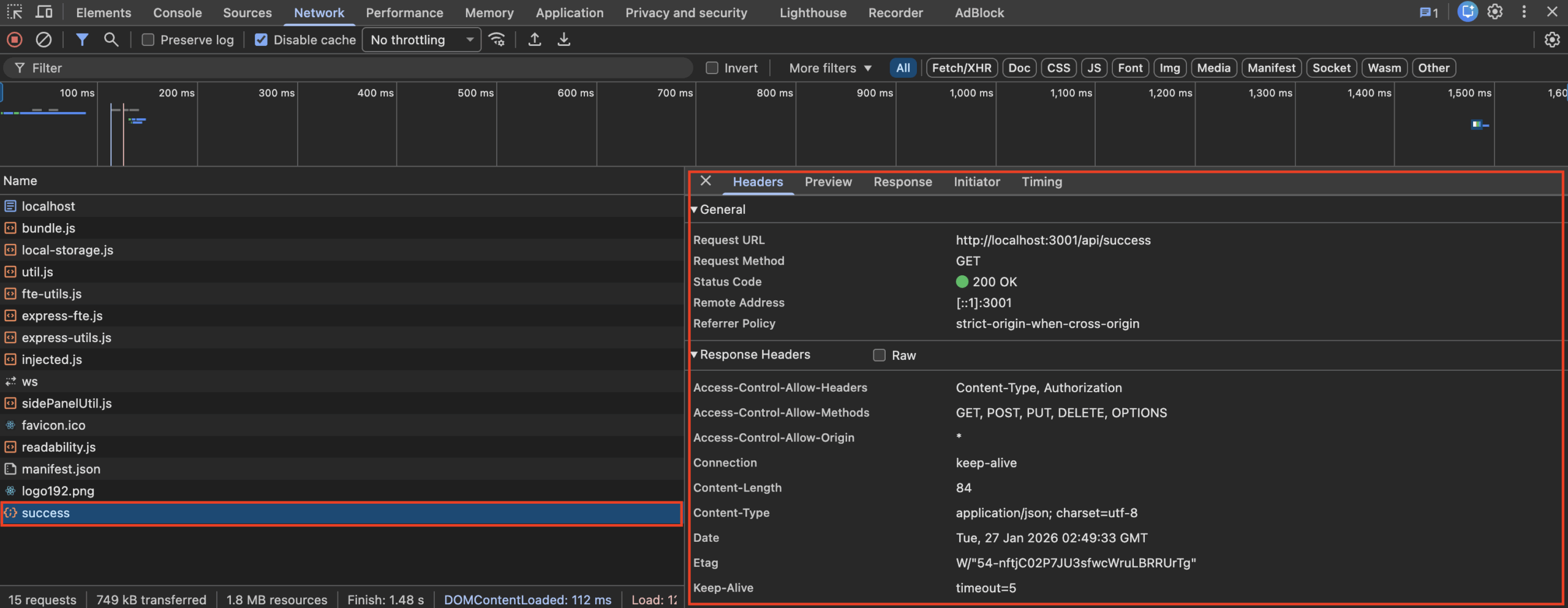Uncheck the Disable cache checkbox
This screenshot has width=1568, height=608.
pos(261,40)
